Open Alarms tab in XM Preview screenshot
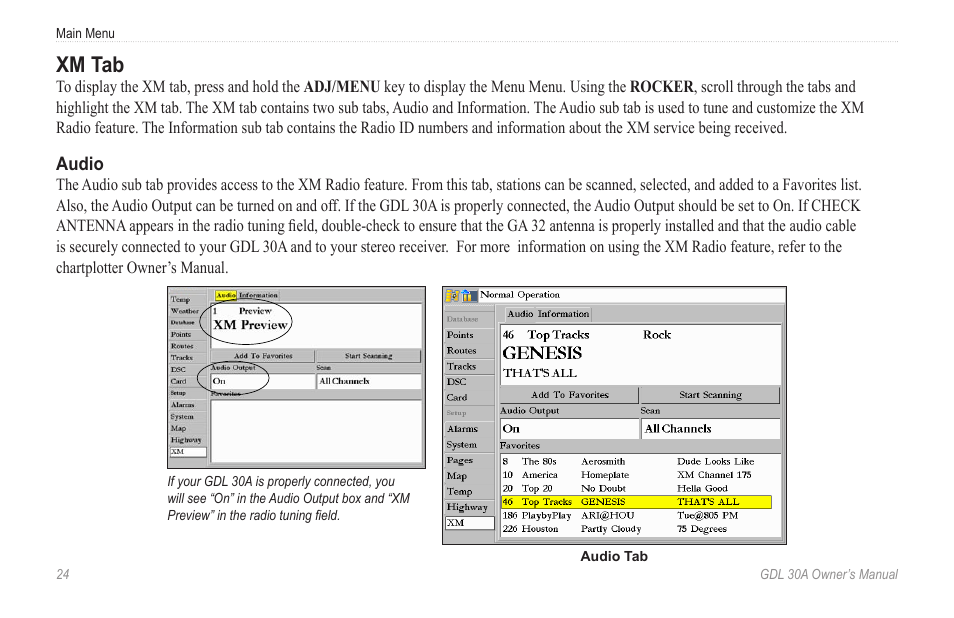Viewport: 954px width, 618px height. click(187, 404)
